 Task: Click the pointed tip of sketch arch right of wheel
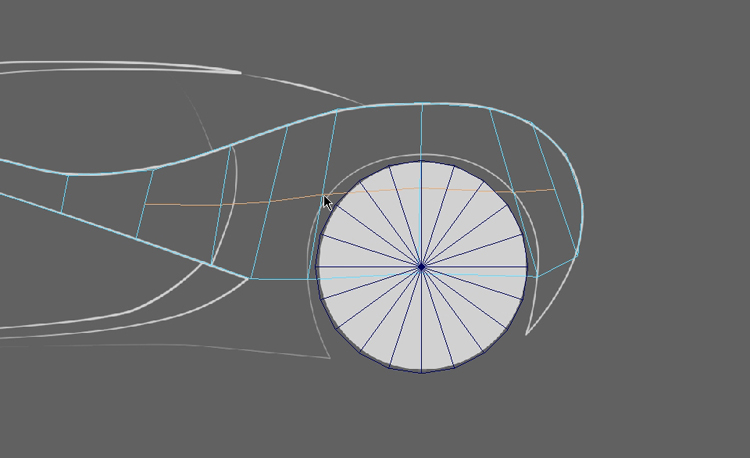coord(526,334)
